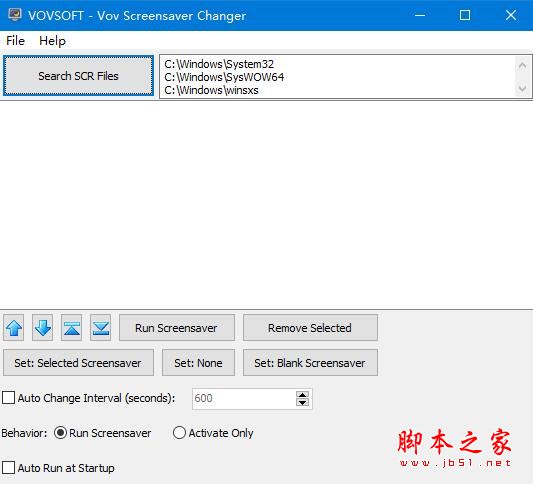Toggle Auto Run at Startup checkbox
The width and height of the screenshot is (533, 484).
(8, 467)
